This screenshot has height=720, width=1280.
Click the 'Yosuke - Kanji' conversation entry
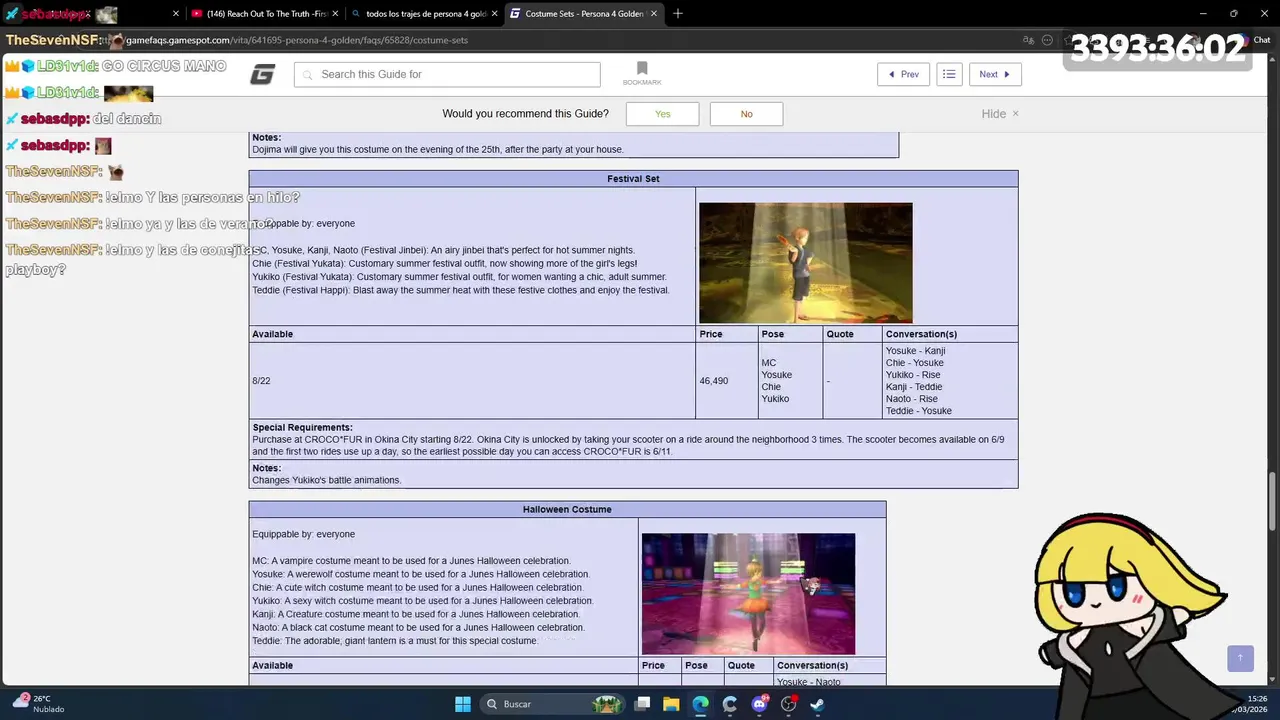[x=915, y=351]
